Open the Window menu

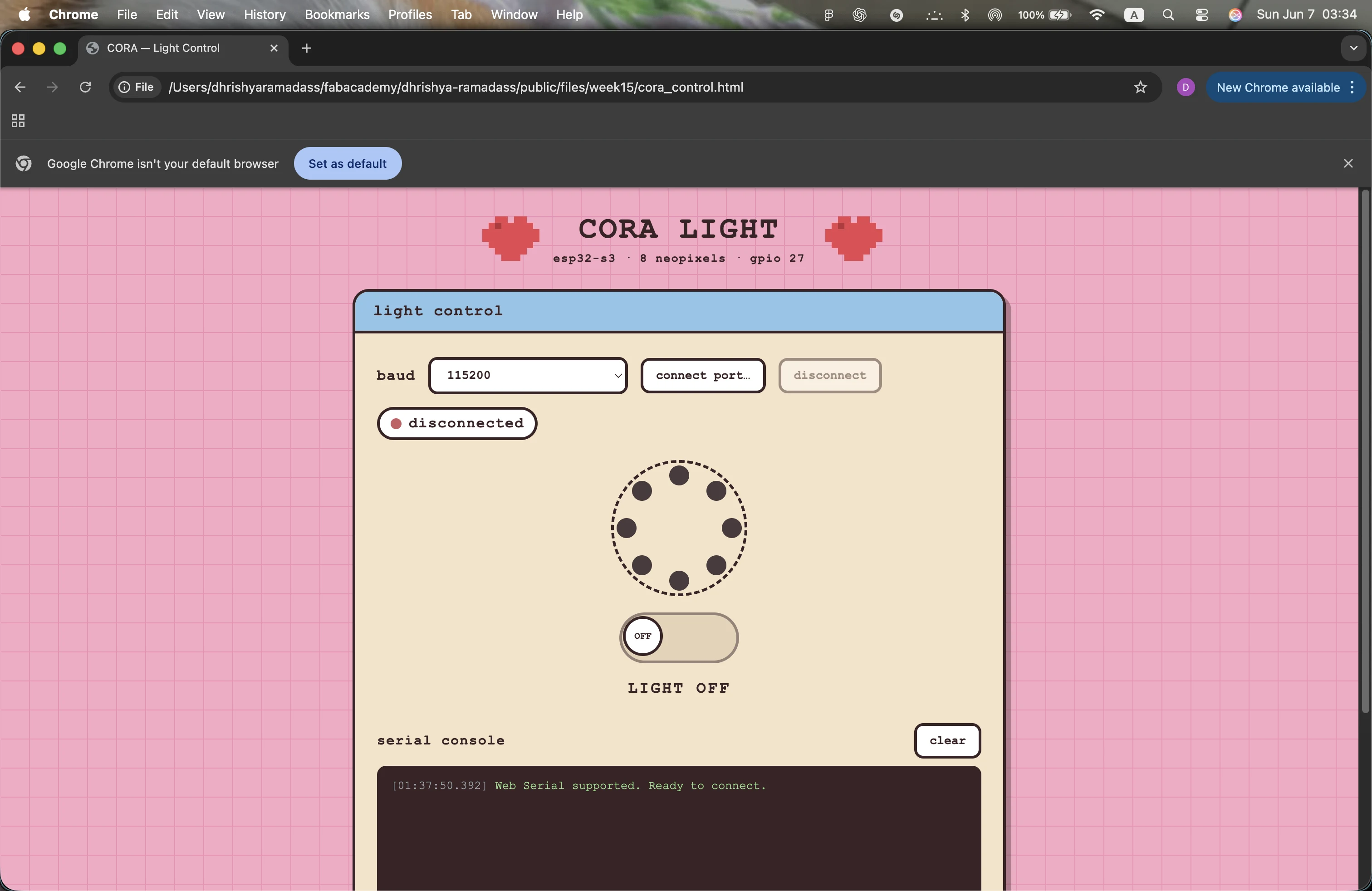(514, 15)
